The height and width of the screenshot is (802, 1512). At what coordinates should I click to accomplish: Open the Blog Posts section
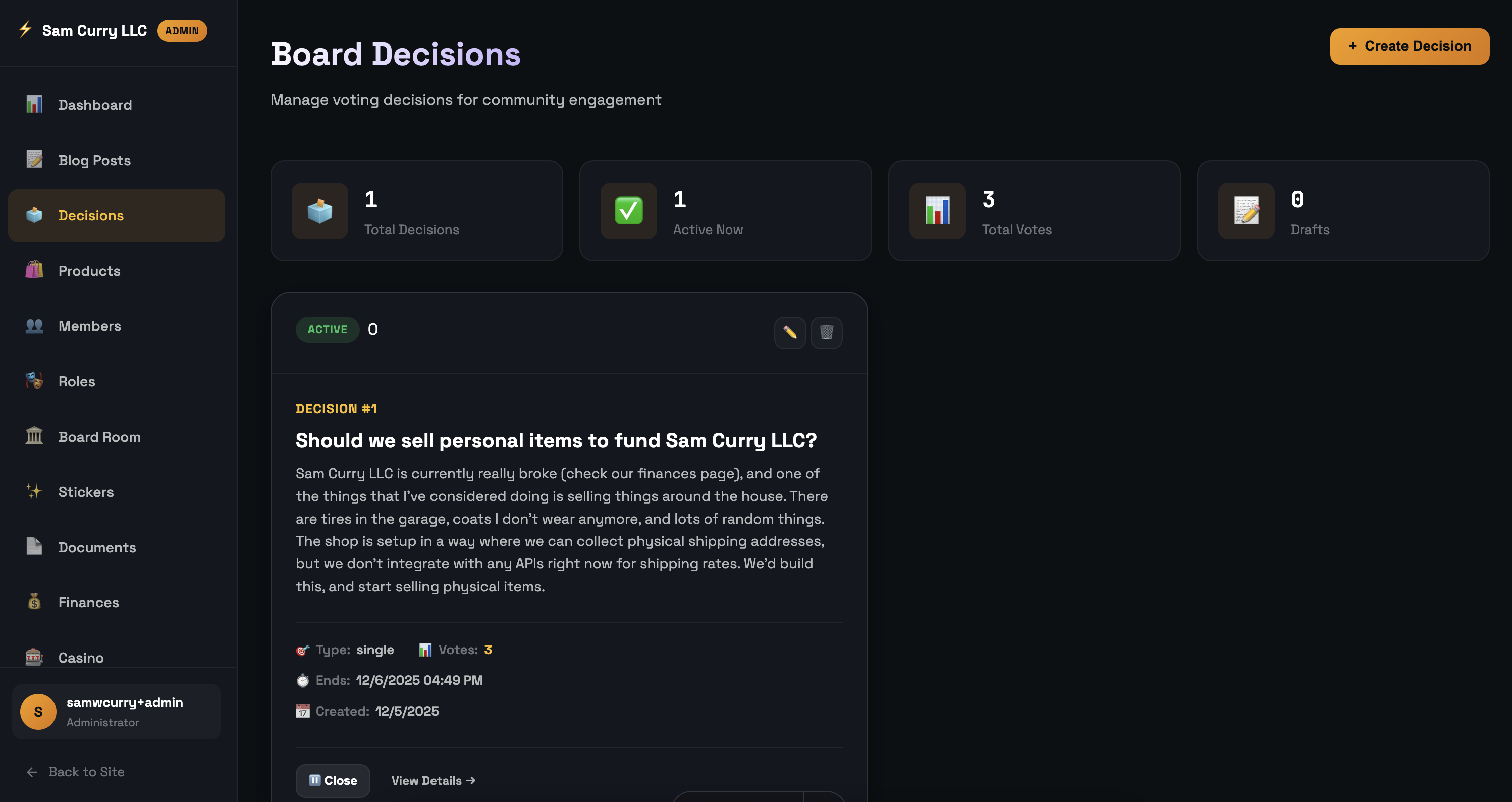(94, 160)
